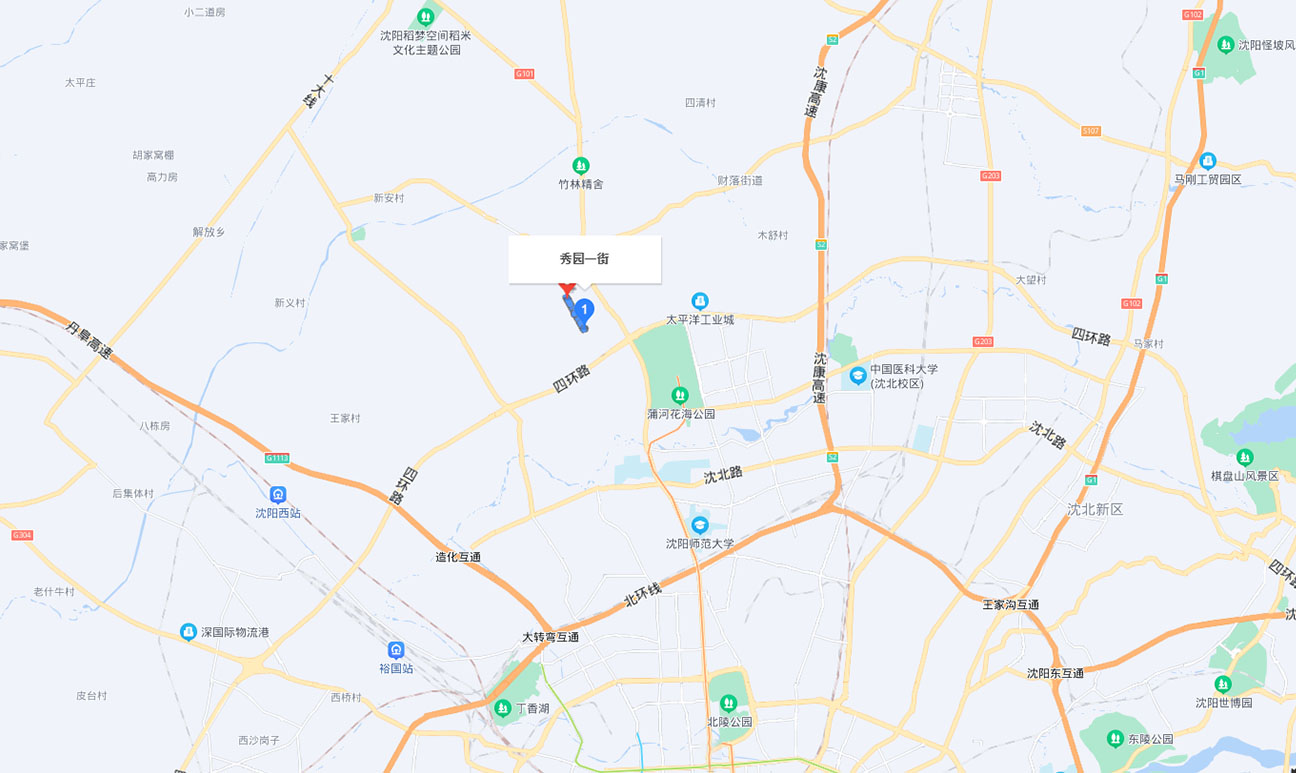Click the 沈阳师范大学 university icon
This screenshot has height=773, width=1296.
700,525
